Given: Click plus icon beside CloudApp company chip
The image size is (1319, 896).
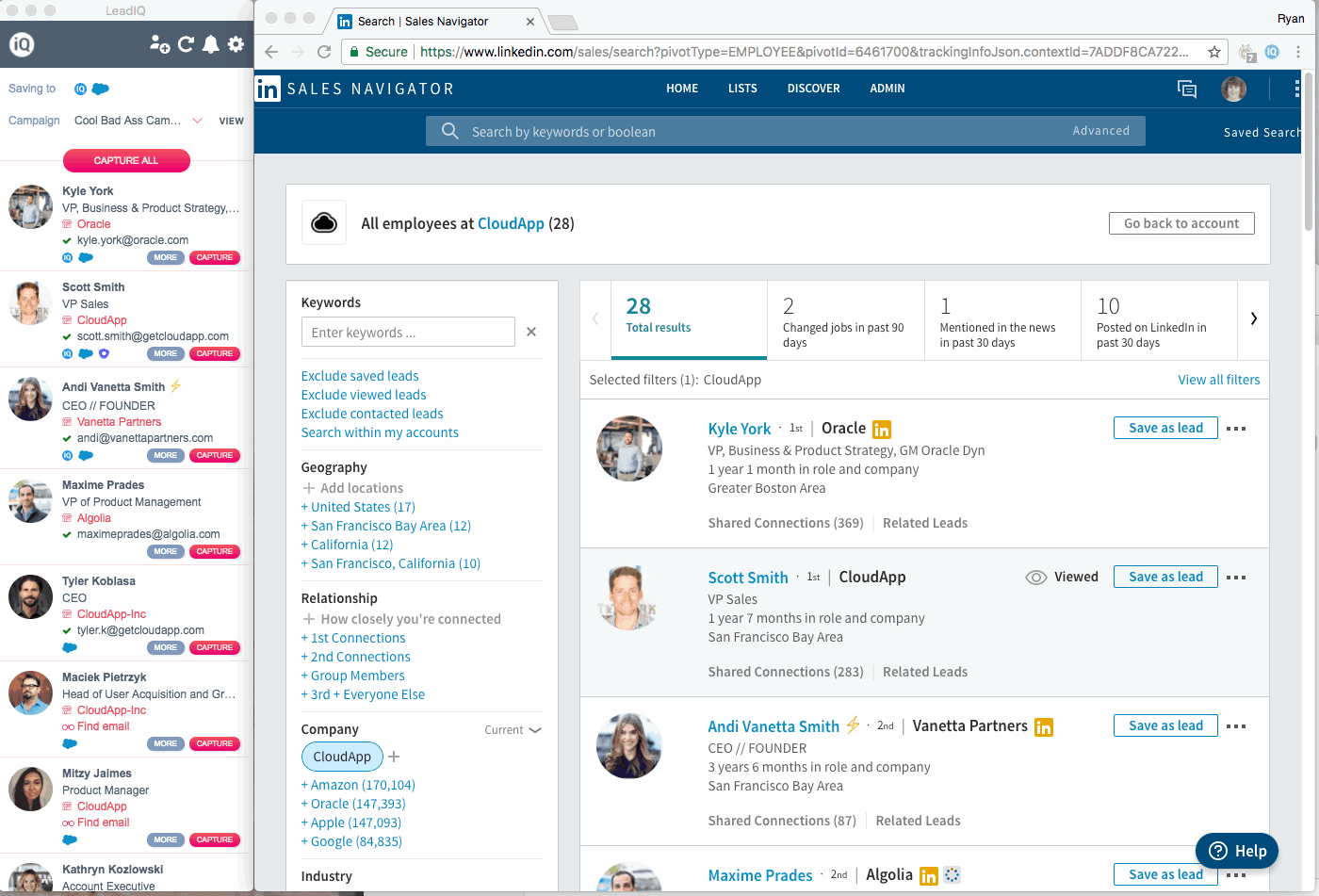Looking at the screenshot, I should (x=394, y=757).
